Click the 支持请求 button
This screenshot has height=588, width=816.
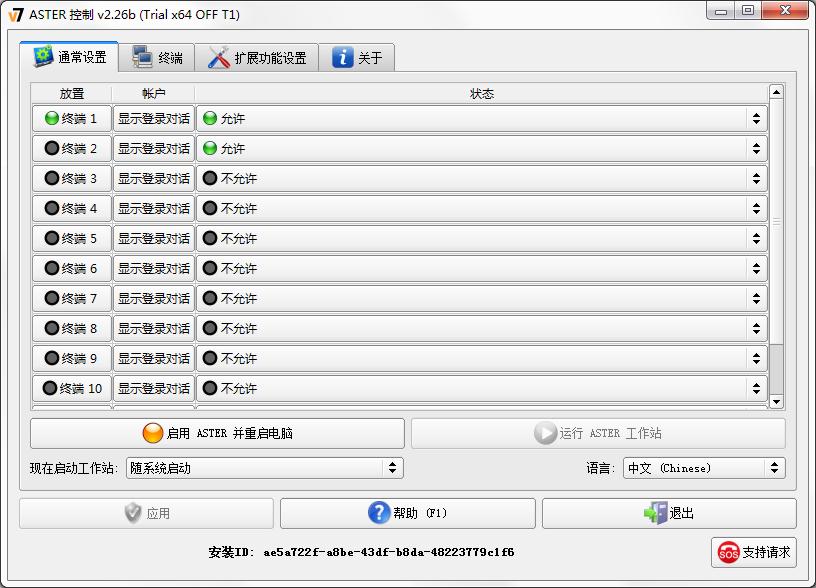(x=754, y=553)
